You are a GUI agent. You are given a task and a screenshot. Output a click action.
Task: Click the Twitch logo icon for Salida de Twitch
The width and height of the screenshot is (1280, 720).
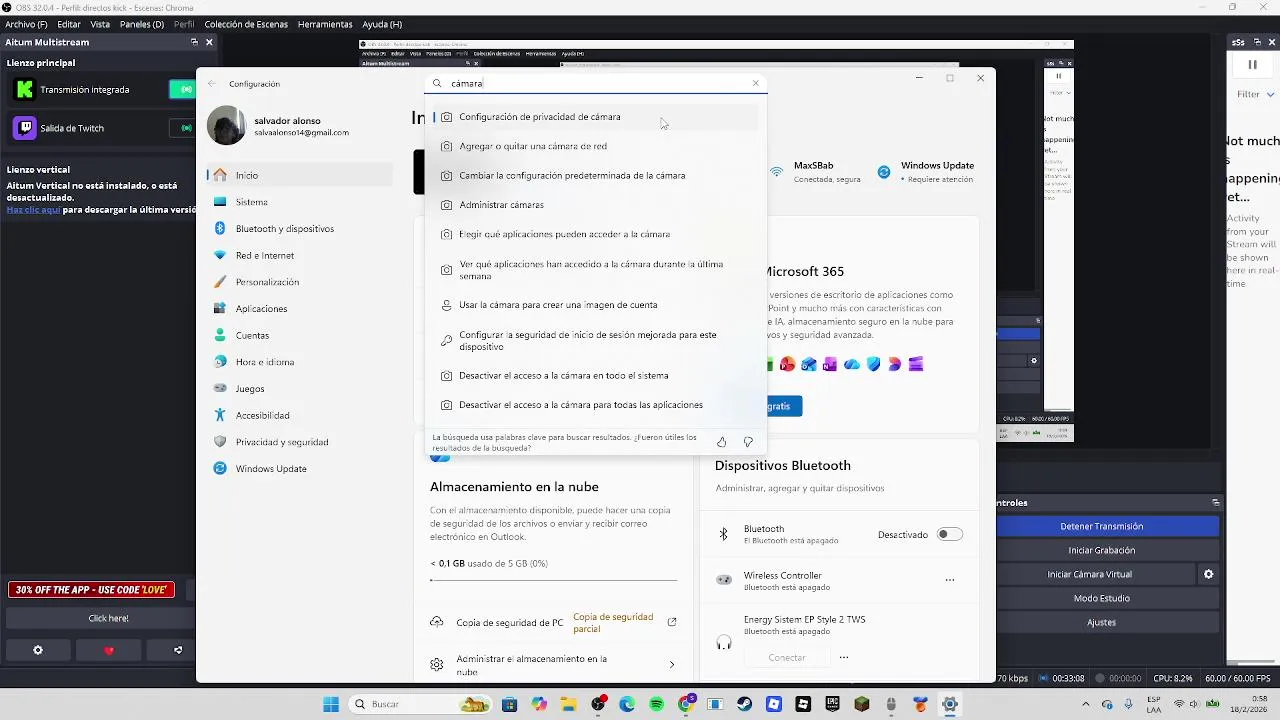(x=25, y=128)
